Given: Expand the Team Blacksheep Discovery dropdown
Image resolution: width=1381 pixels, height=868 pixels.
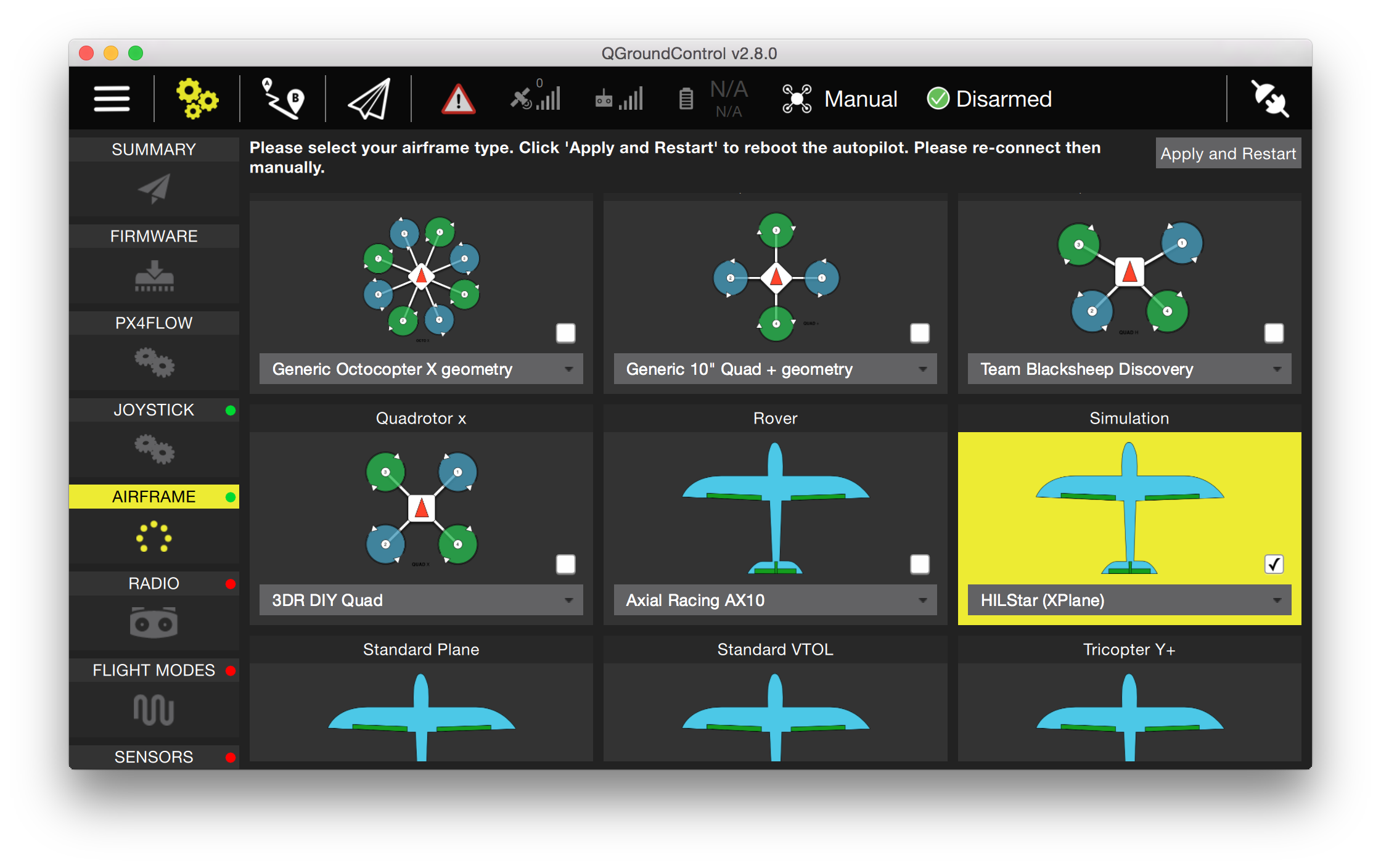Looking at the screenshot, I should pos(1129,369).
